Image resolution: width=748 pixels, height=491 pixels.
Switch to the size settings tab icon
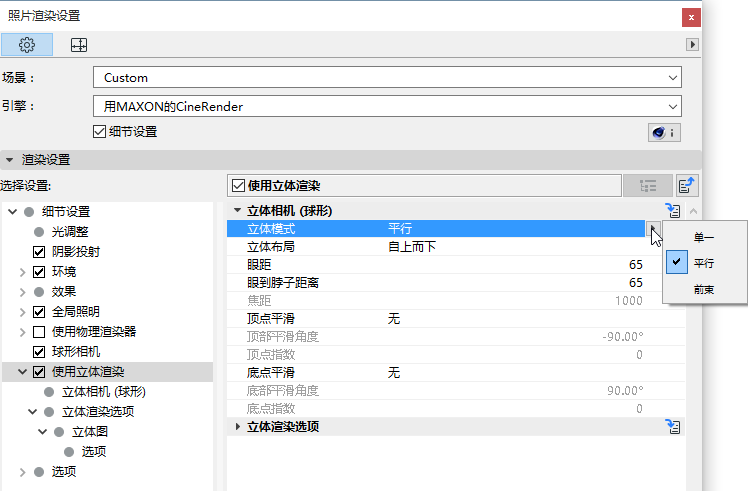pyautogui.click(x=79, y=45)
